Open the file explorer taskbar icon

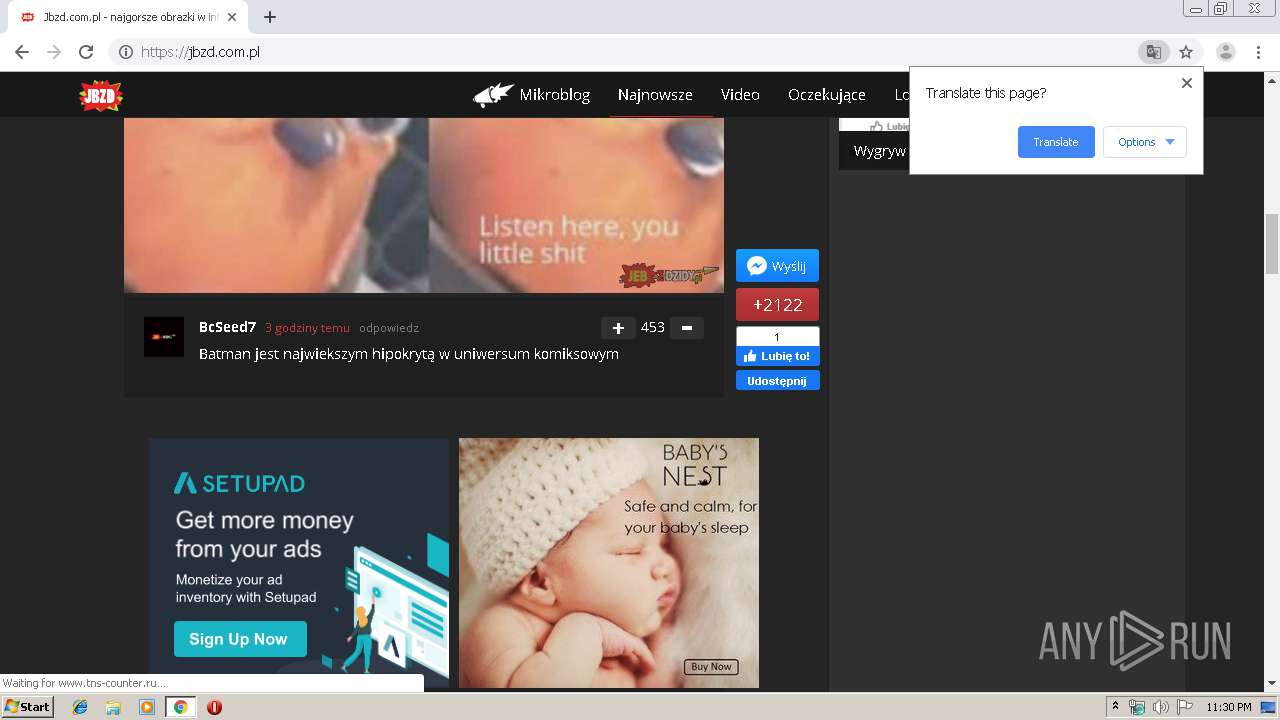click(113, 707)
